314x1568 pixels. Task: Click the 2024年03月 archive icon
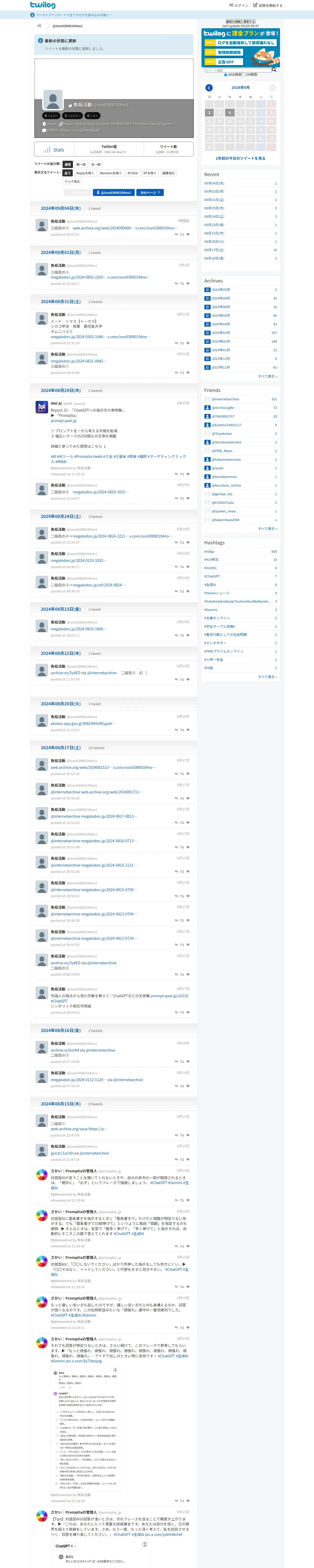point(207,333)
